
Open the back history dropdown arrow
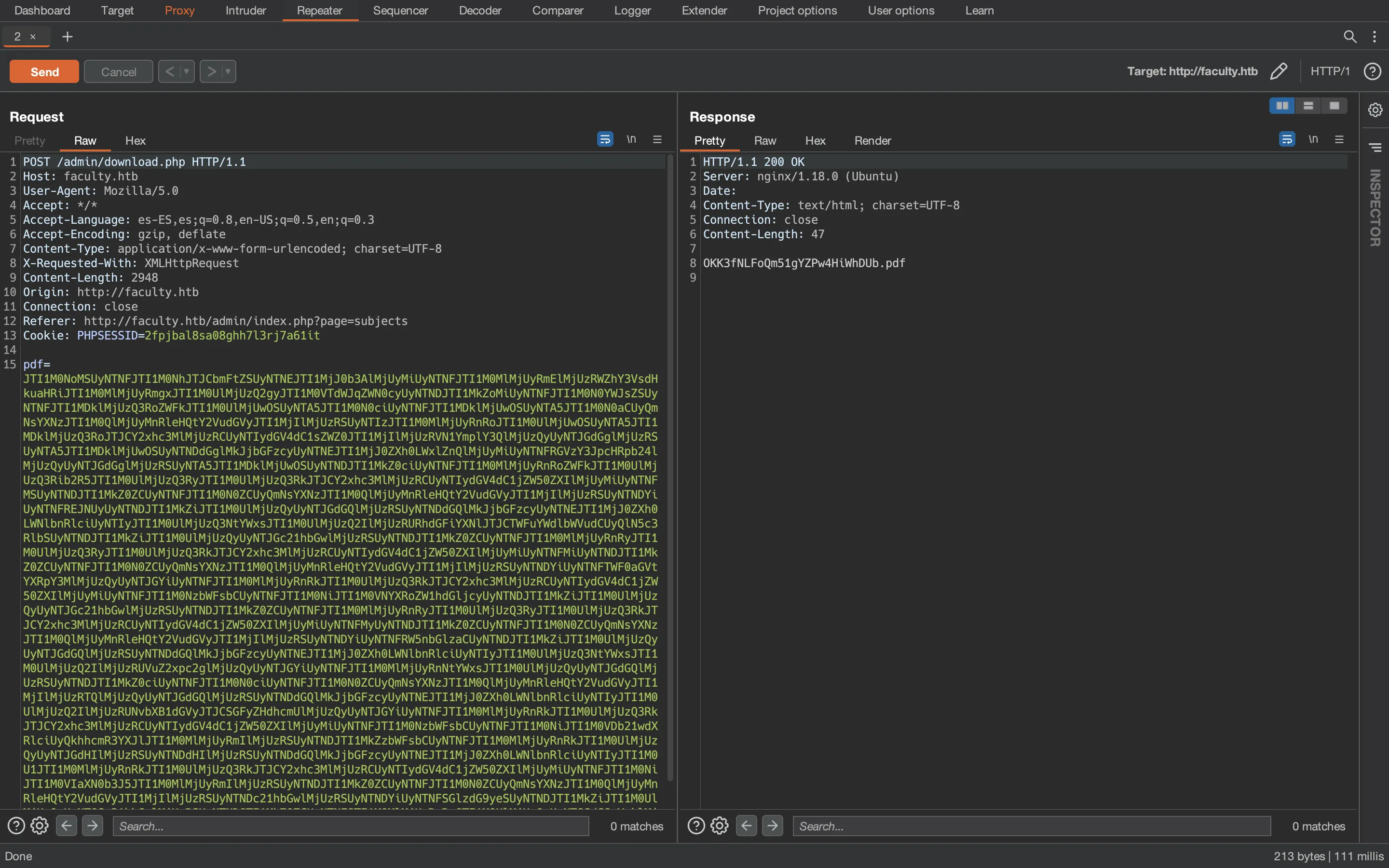[x=187, y=72]
